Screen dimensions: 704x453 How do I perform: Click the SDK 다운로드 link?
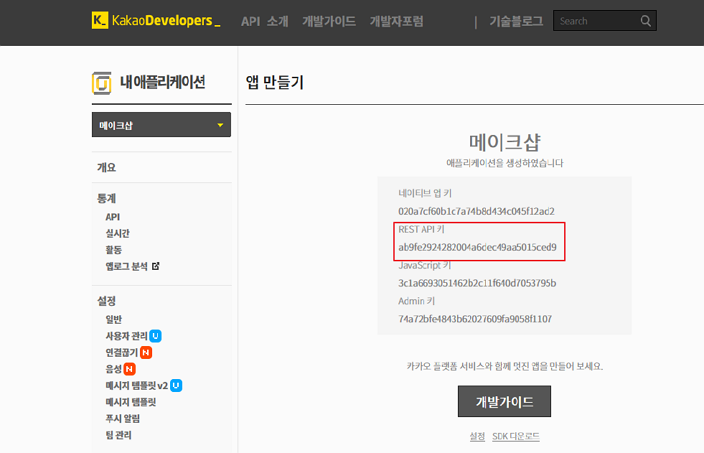coord(516,436)
